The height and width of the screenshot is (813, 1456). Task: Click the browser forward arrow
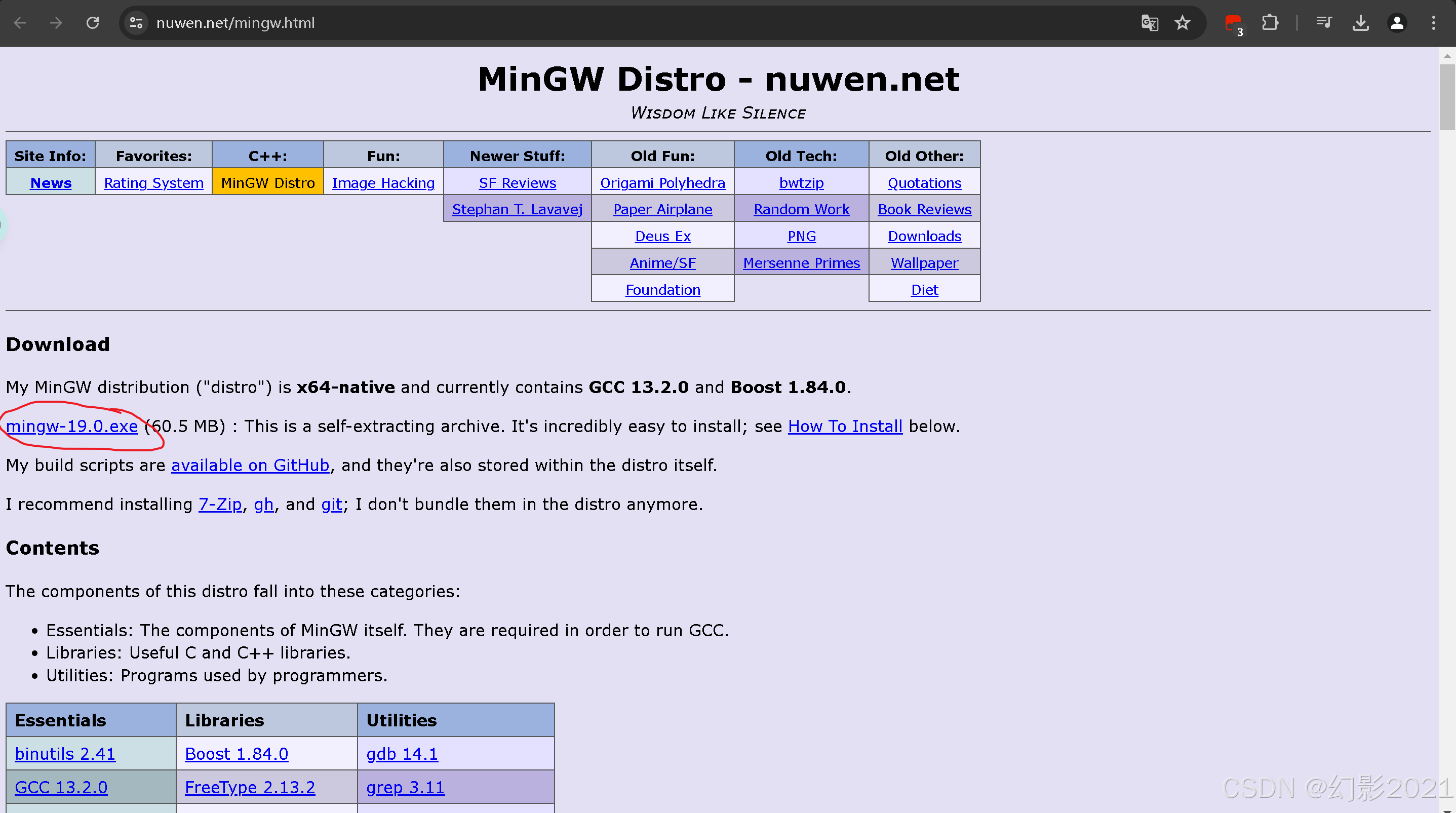click(56, 23)
